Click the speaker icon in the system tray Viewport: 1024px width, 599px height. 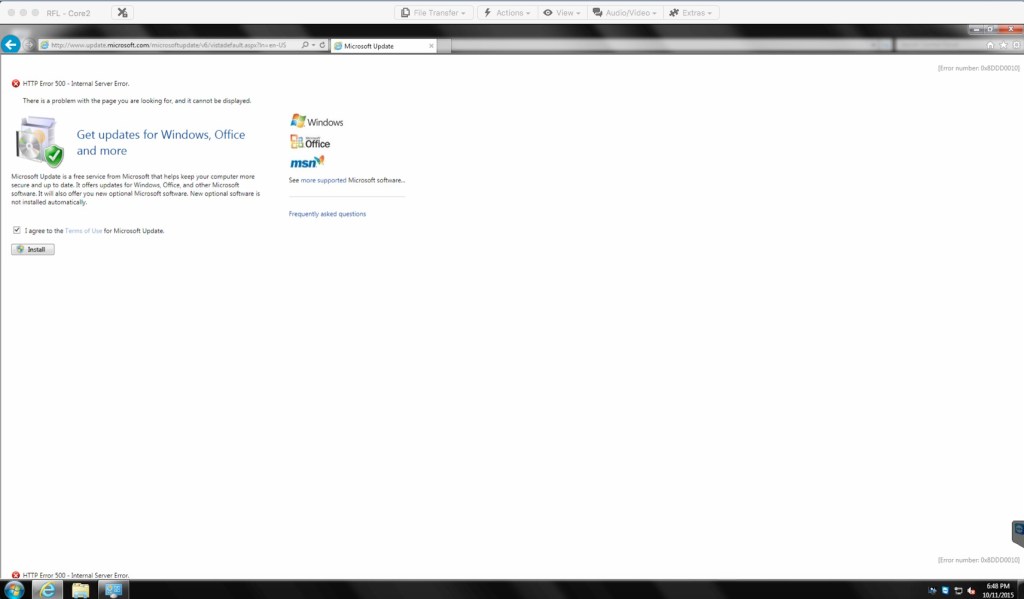[x=971, y=590]
